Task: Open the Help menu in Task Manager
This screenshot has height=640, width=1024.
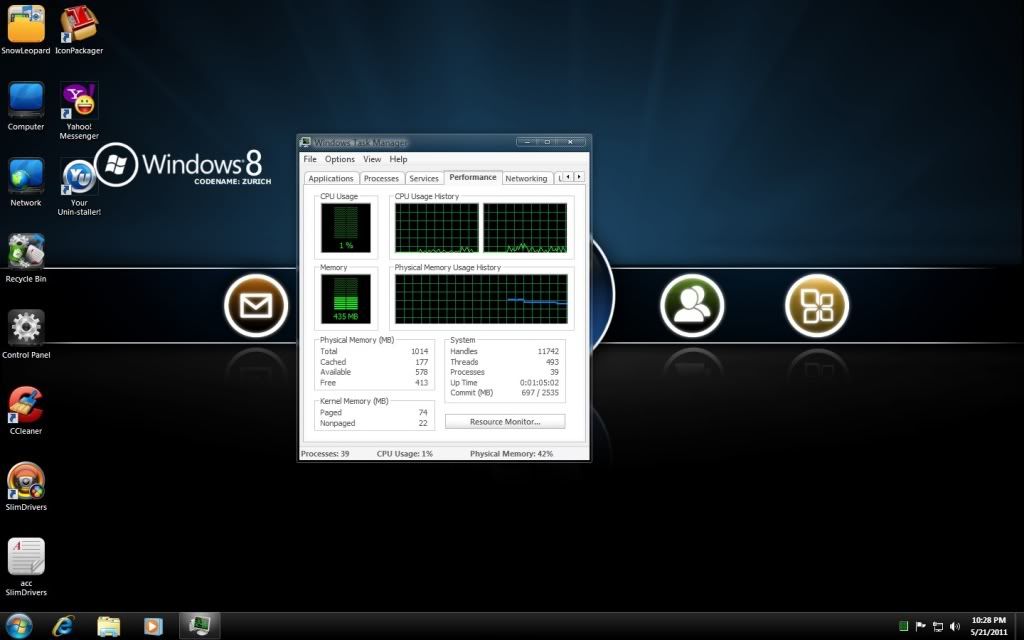Action: tap(398, 159)
